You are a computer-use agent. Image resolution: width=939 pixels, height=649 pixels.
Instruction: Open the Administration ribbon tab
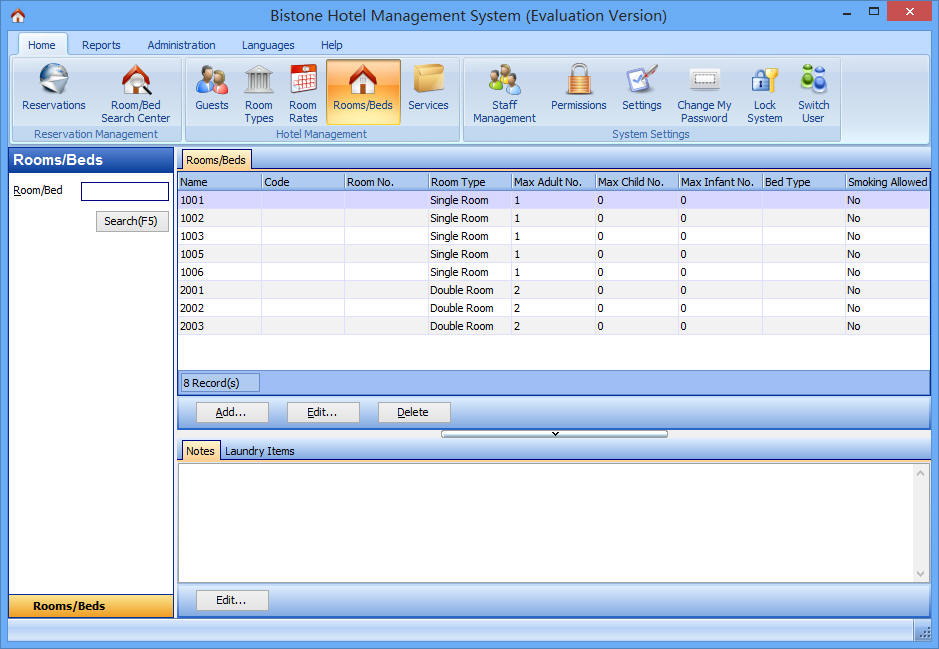click(181, 45)
